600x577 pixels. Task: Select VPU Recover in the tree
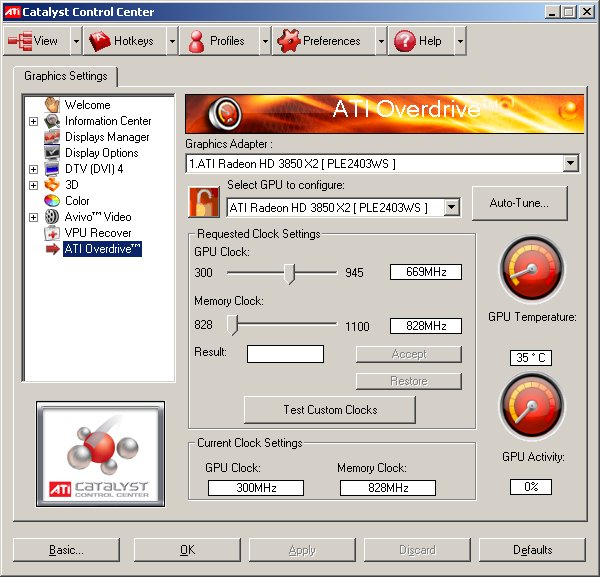click(x=98, y=233)
